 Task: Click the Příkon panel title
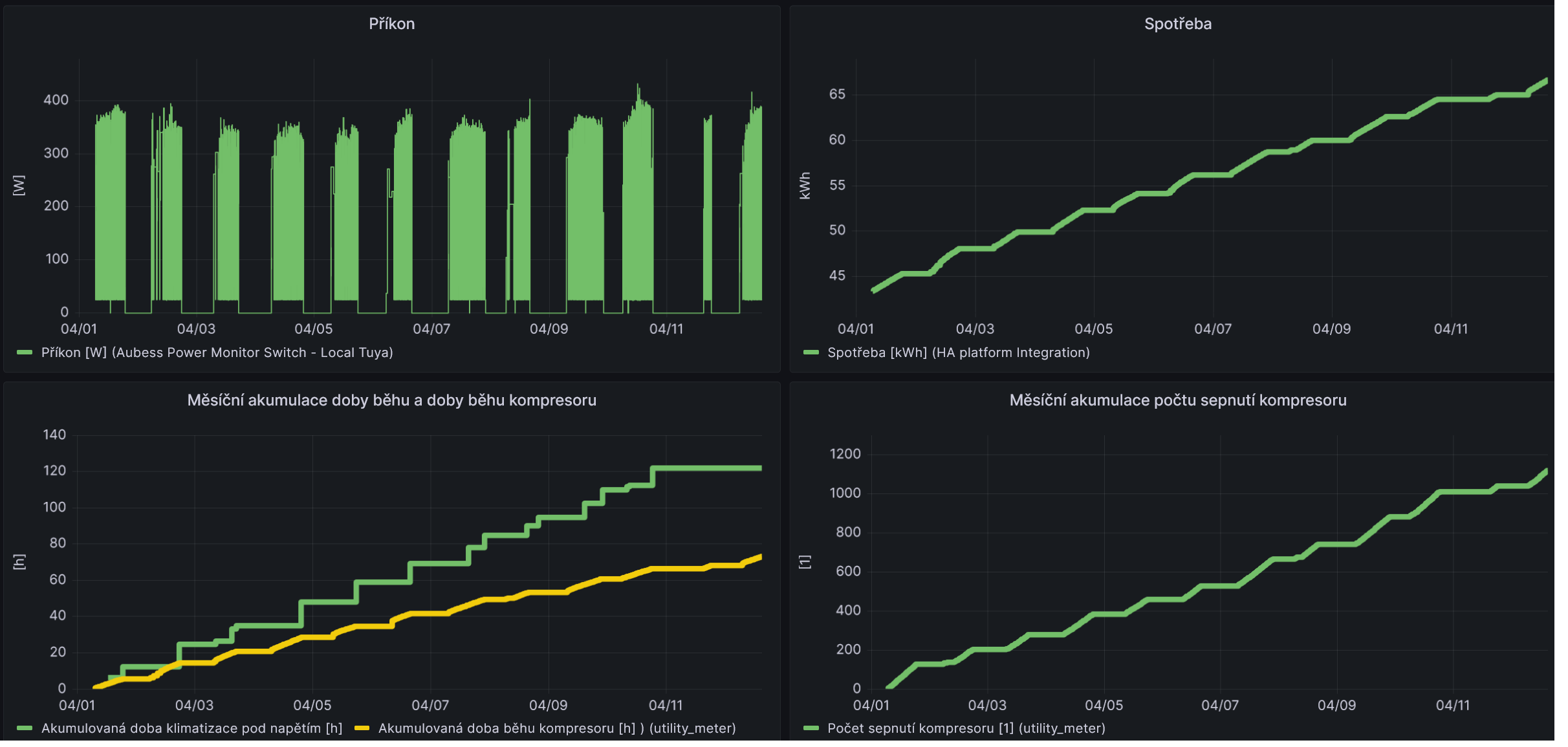[x=391, y=24]
